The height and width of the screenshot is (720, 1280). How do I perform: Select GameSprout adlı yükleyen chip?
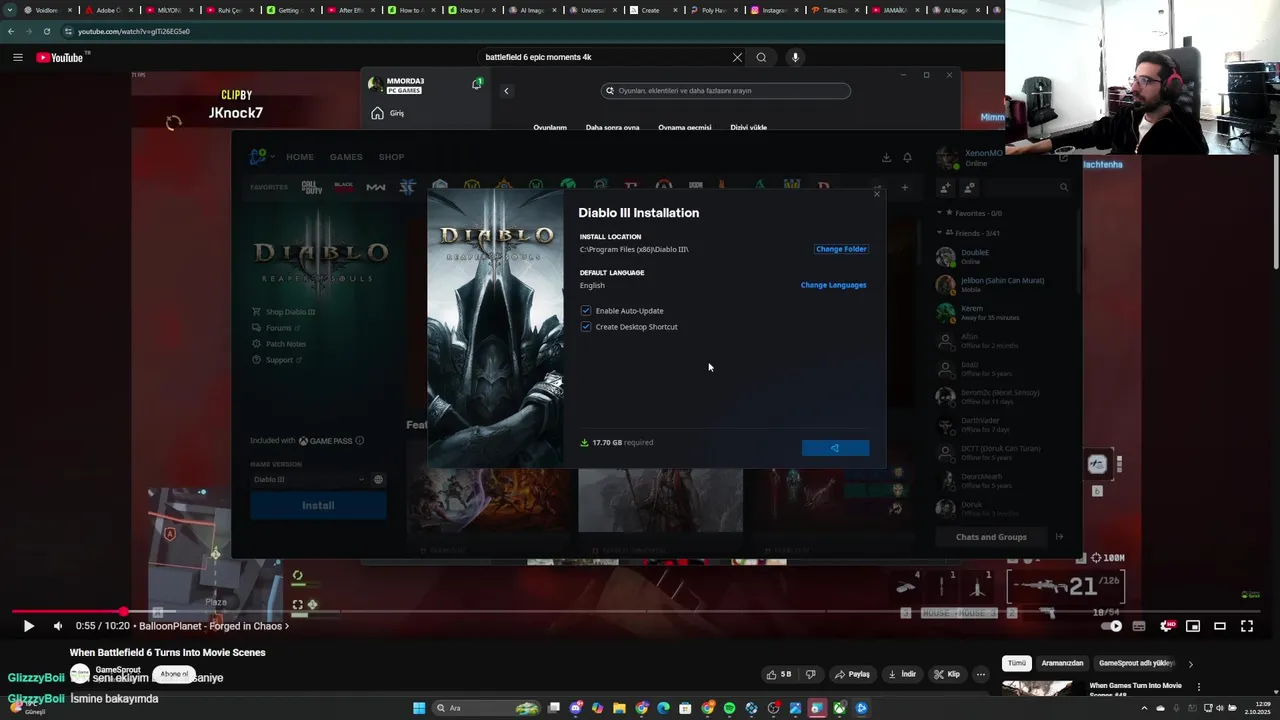click(1137, 663)
